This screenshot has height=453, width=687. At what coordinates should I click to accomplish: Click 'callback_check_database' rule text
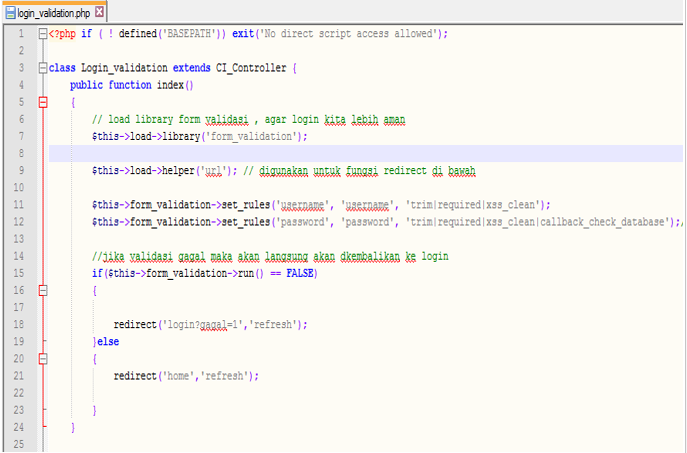[602, 222]
